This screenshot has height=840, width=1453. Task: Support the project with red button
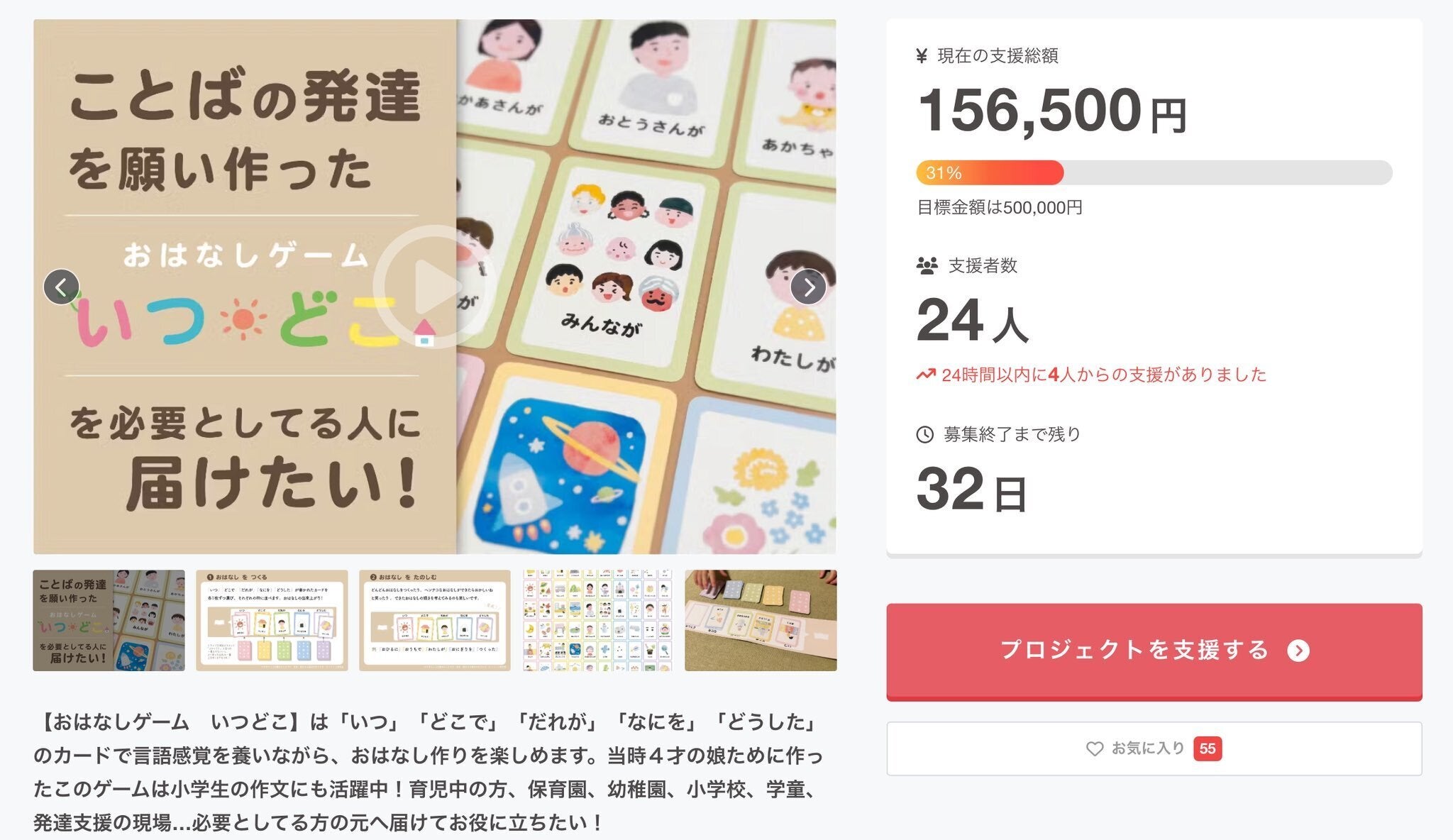tap(1154, 651)
